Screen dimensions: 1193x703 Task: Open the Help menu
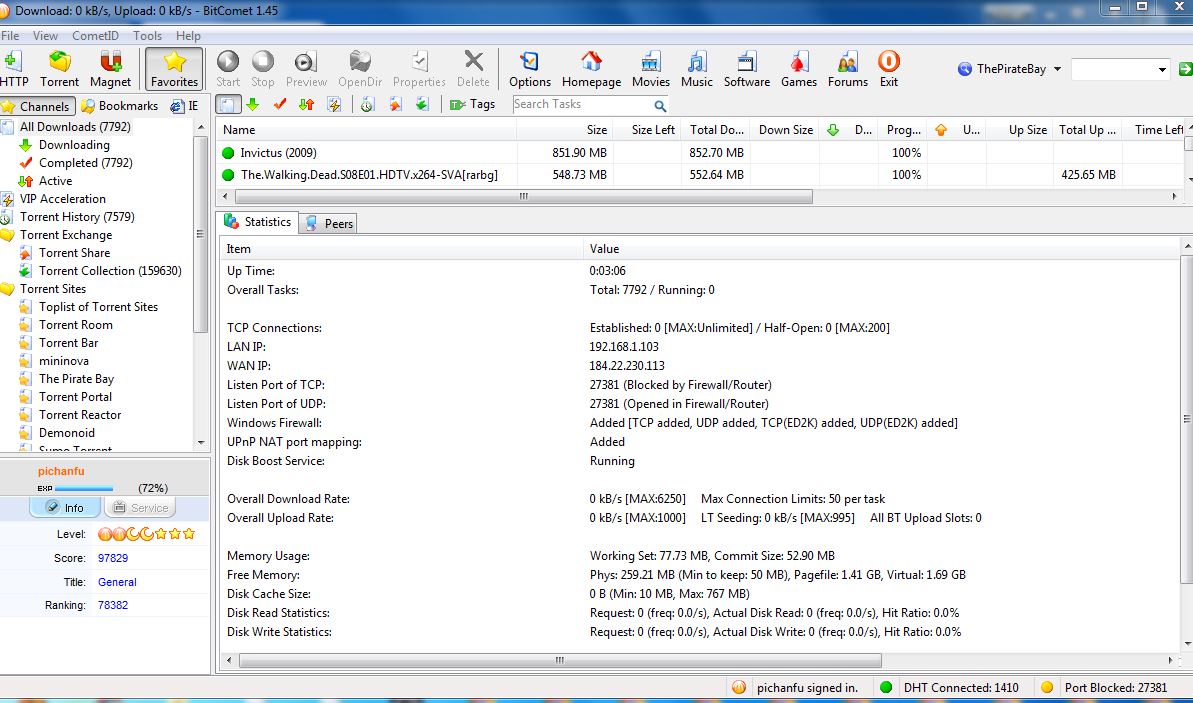click(x=188, y=36)
